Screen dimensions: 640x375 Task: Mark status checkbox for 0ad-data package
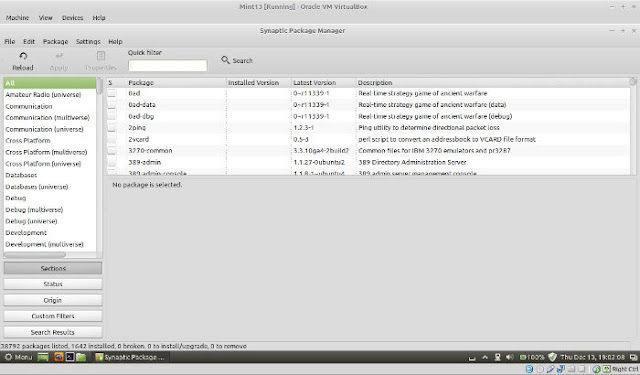coord(111,105)
